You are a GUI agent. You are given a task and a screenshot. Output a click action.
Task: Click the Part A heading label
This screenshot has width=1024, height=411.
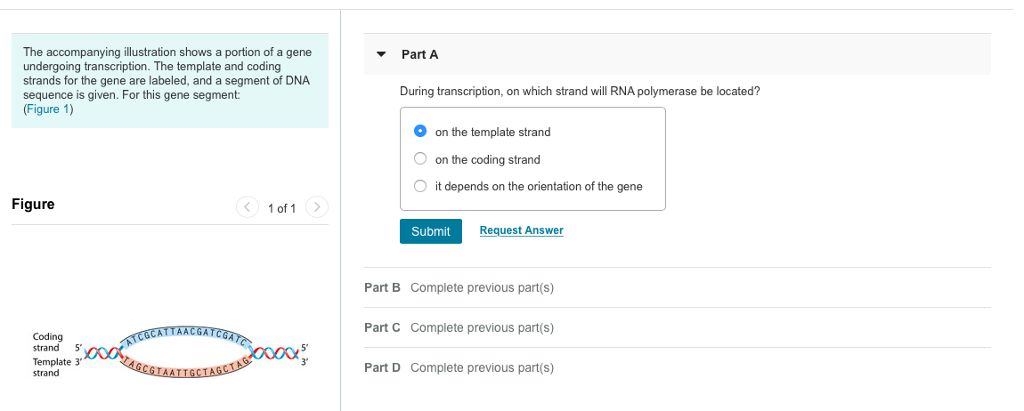[x=419, y=54]
